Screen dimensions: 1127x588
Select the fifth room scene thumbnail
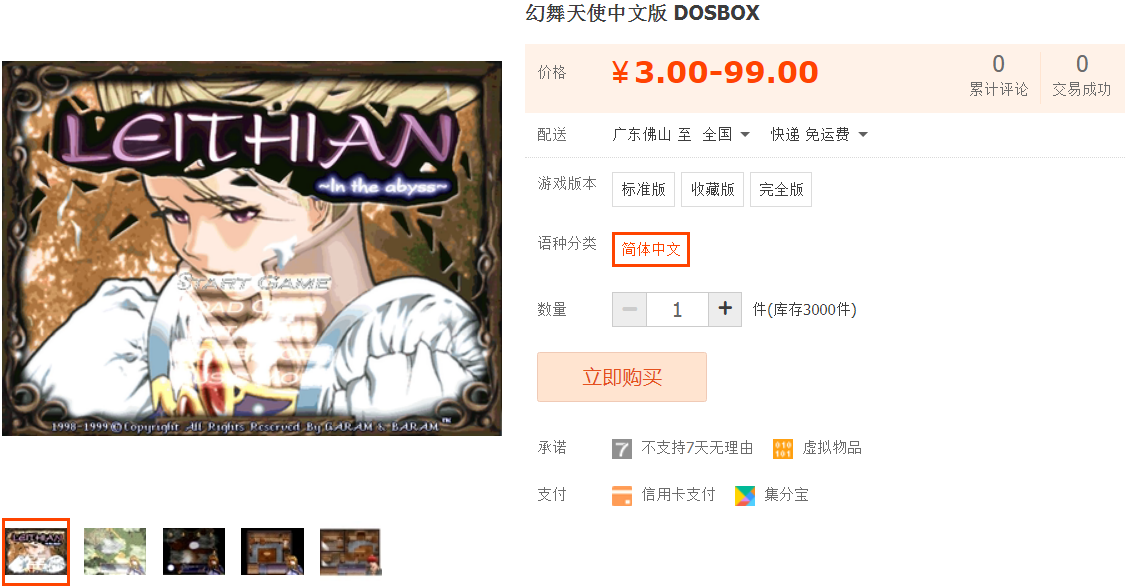pos(351,551)
